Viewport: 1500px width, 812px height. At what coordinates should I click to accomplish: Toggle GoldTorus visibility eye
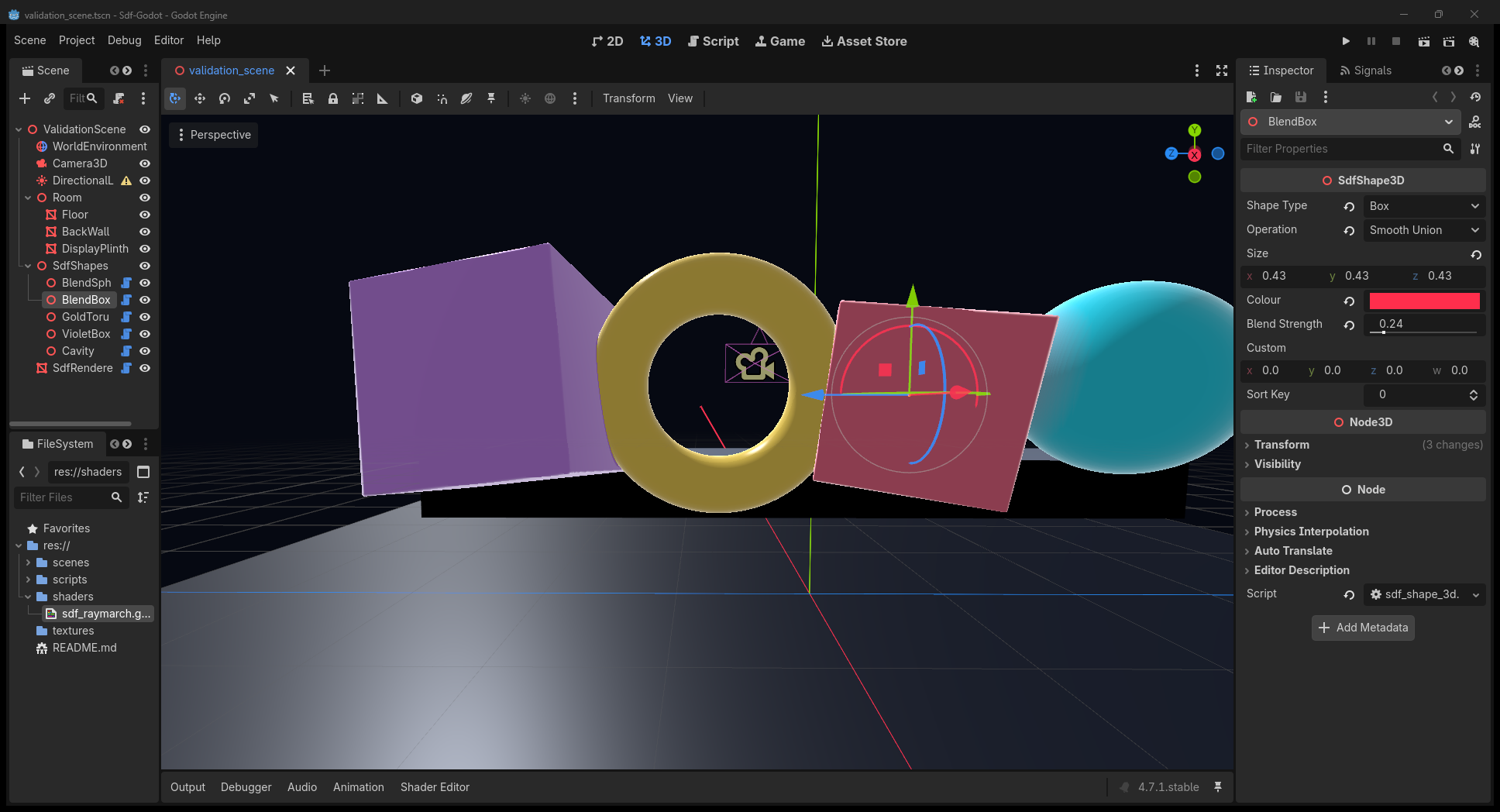pos(145,317)
